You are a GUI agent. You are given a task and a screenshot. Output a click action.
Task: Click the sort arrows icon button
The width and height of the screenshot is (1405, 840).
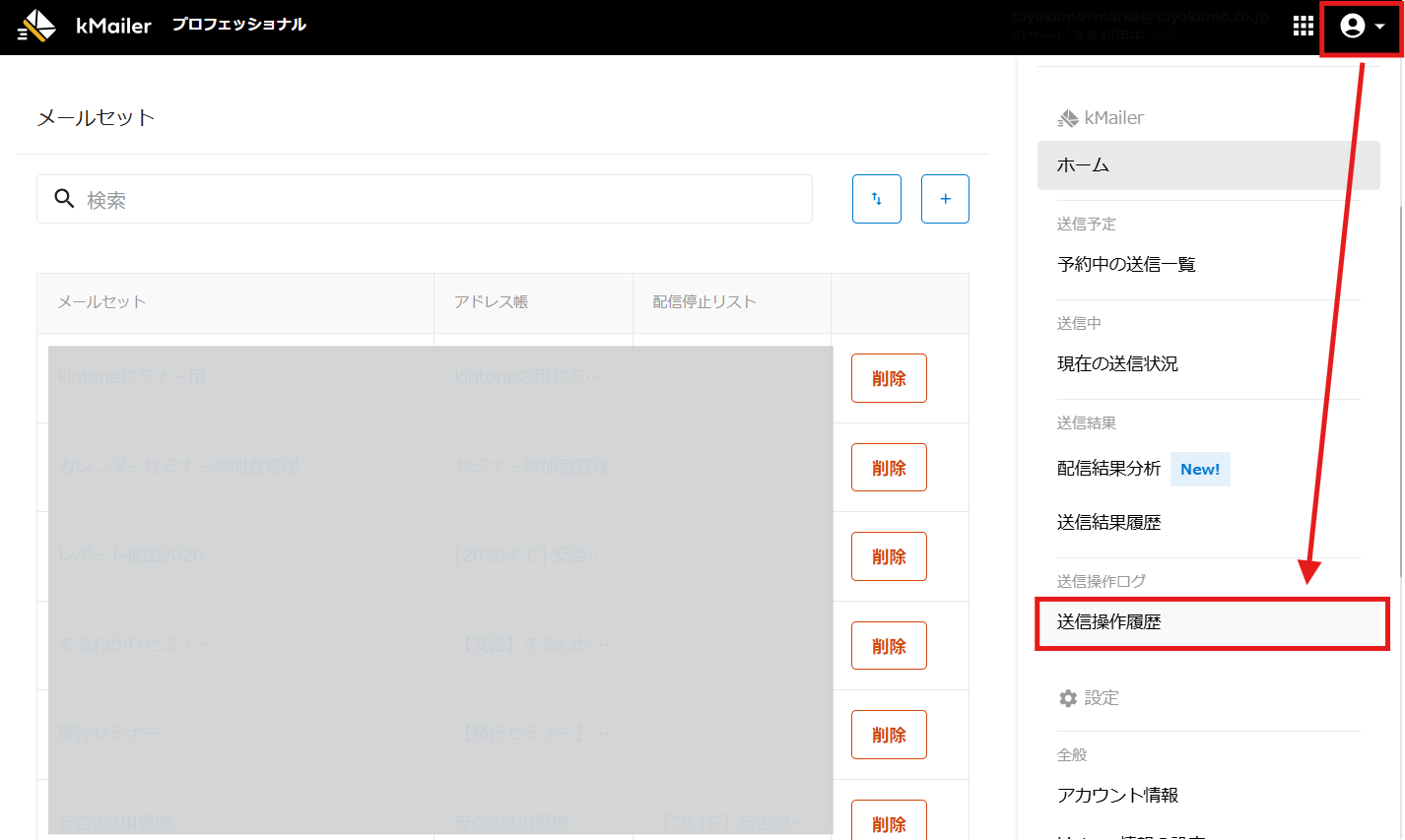pyautogui.click(x=876, y=199)
